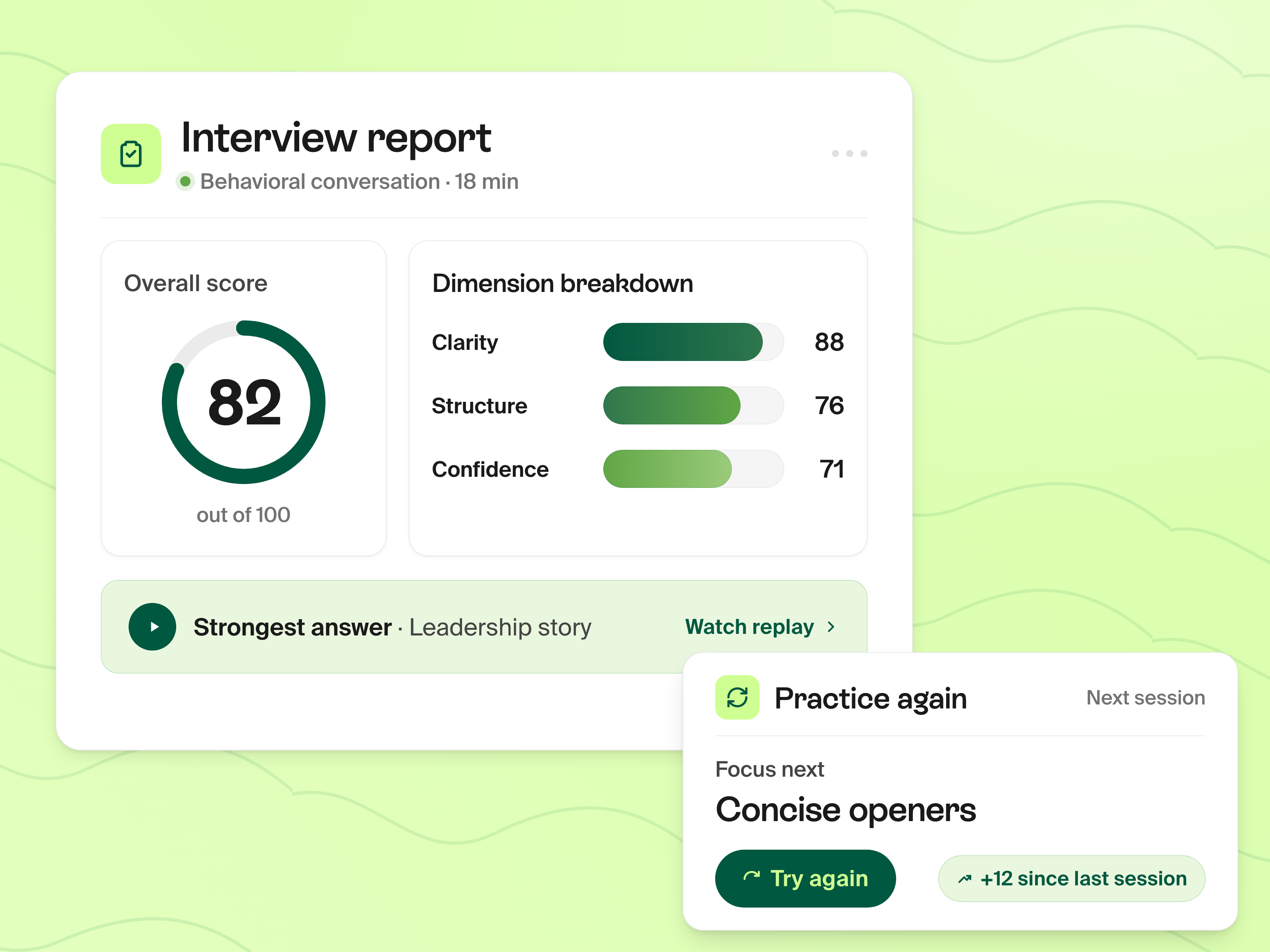Click the curved arrow icon inside Try again

tap(751, 876)
